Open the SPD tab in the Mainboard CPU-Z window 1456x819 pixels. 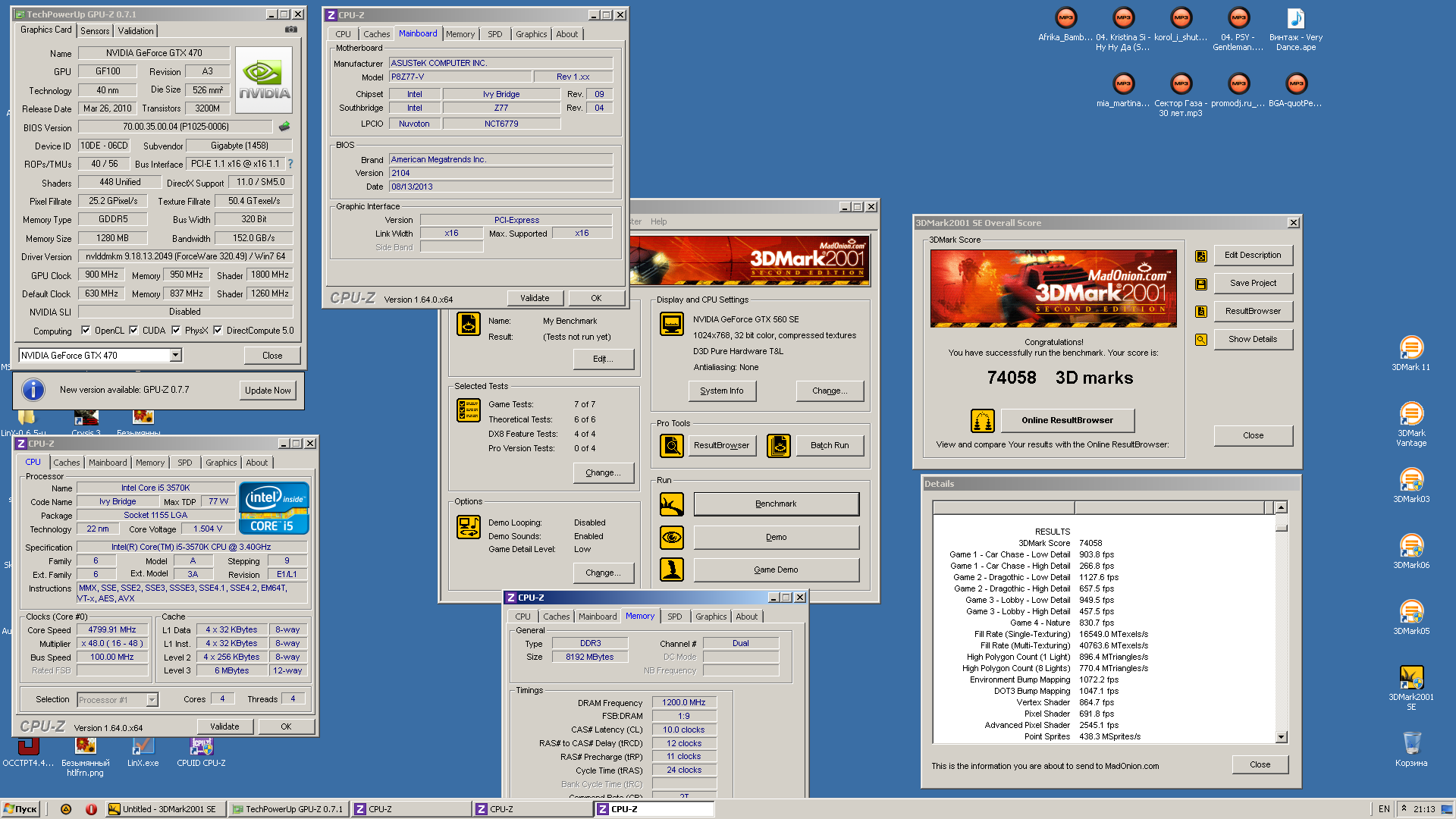(x=494, y=34)
